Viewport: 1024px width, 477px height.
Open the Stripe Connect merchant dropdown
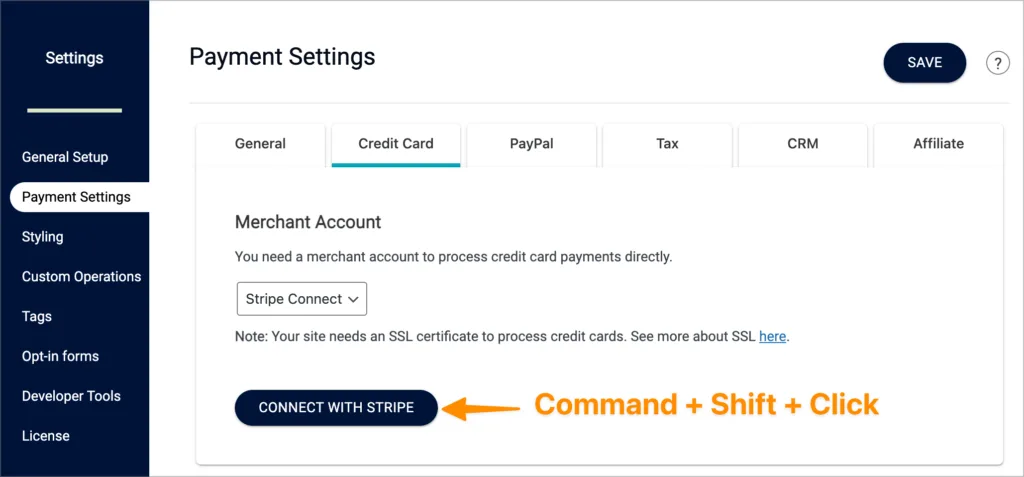[302, 299]
